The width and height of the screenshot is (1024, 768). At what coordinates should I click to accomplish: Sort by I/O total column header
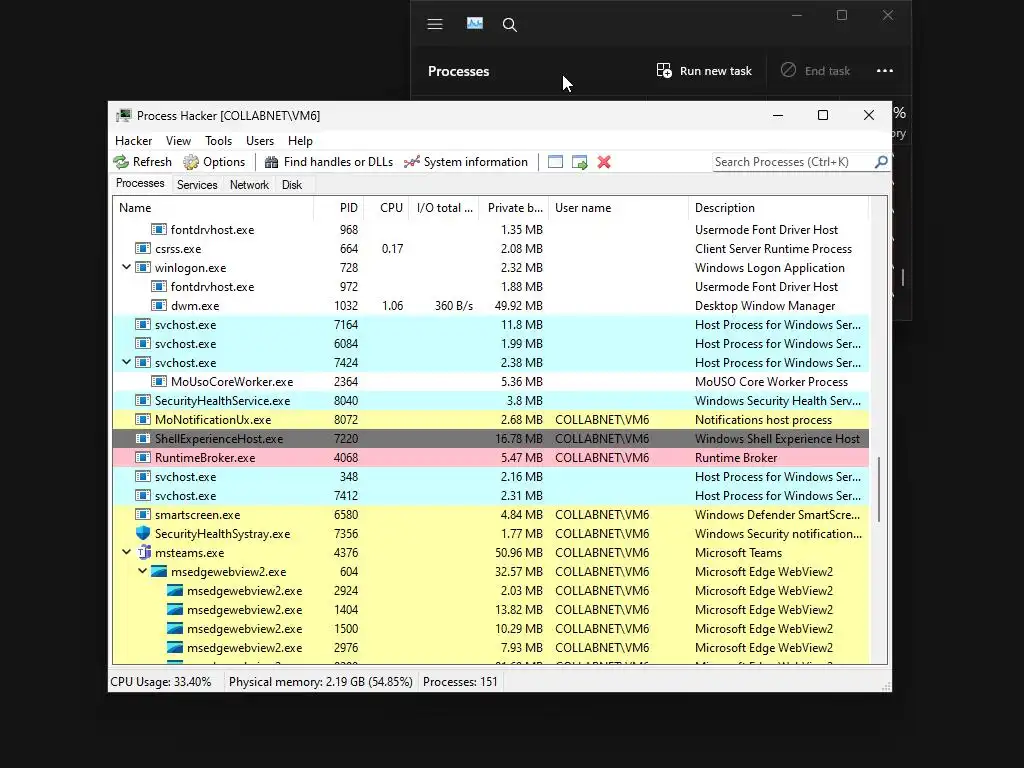point(444,208)
